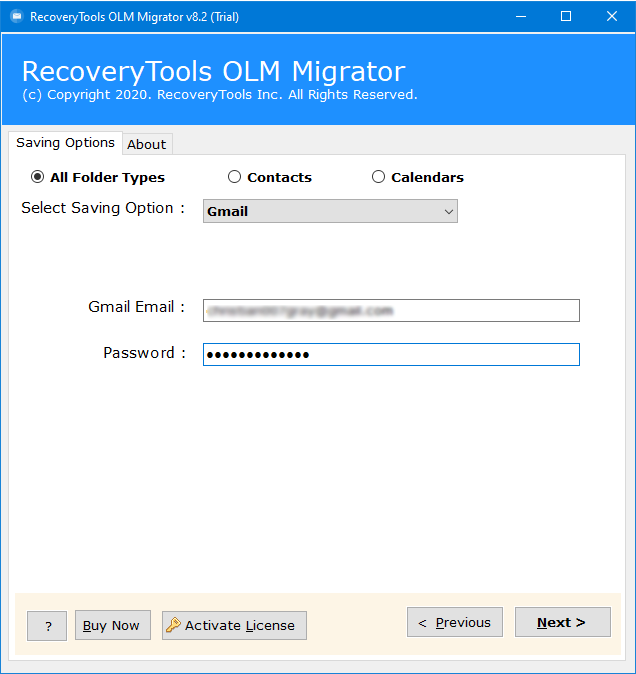636x674 pixels.
Task: Click the 'Password :' label text
Action: [x=144, y=353]
